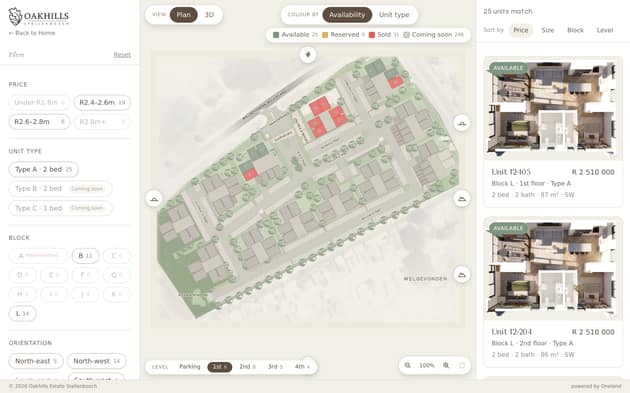This screenshot has height=393, width=630.
Task: Click the '25 units match' text
Action: tap(508, 11)
